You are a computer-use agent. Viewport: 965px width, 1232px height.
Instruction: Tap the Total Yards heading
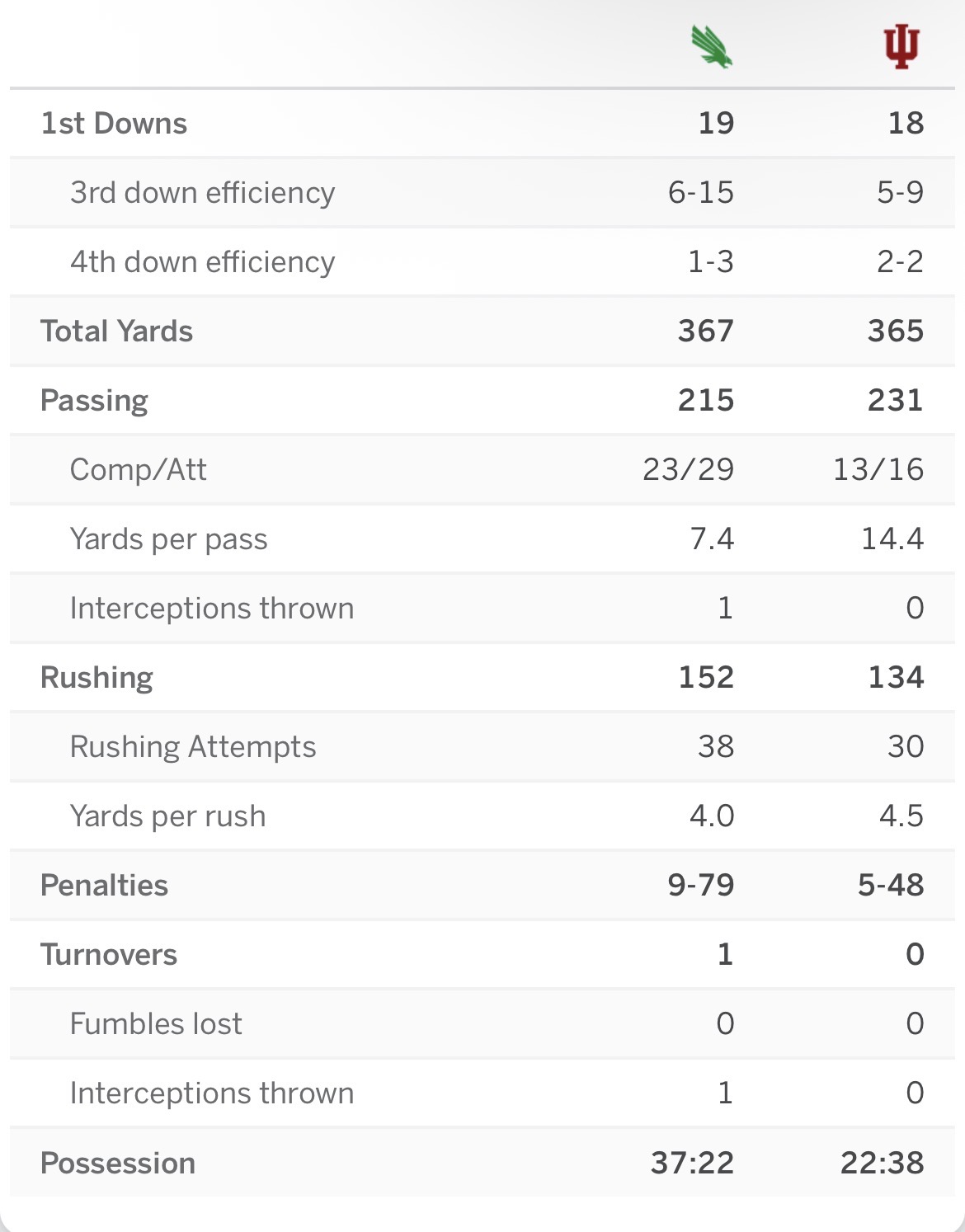pyautogui.click(x=116, y=332)
